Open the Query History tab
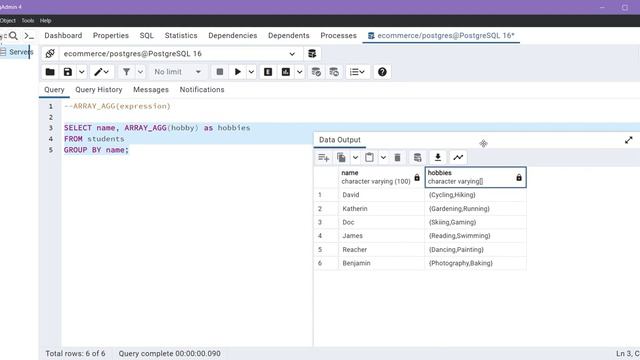 [x=98, y=89]
